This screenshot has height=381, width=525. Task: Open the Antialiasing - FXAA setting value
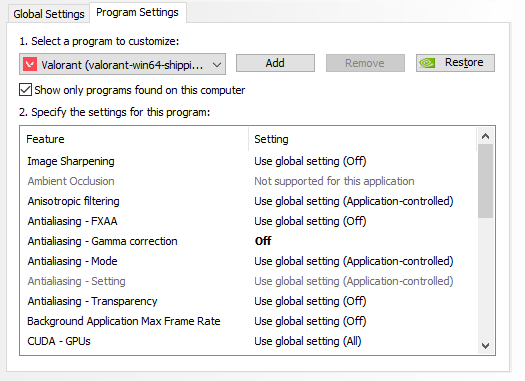pyautogui.click(x=310, y=221)
